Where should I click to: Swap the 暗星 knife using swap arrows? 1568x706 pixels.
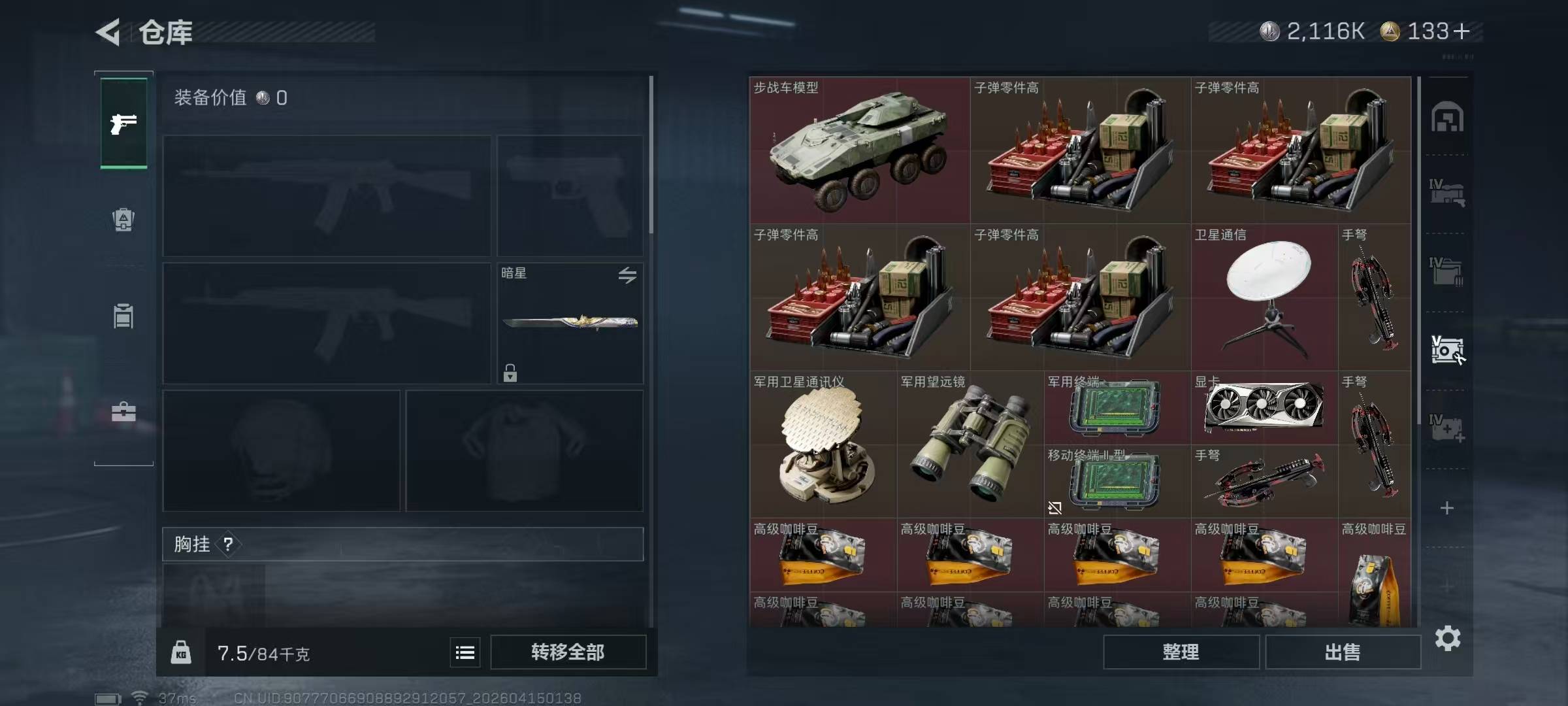pyautogui.click(x=627, y=275)
